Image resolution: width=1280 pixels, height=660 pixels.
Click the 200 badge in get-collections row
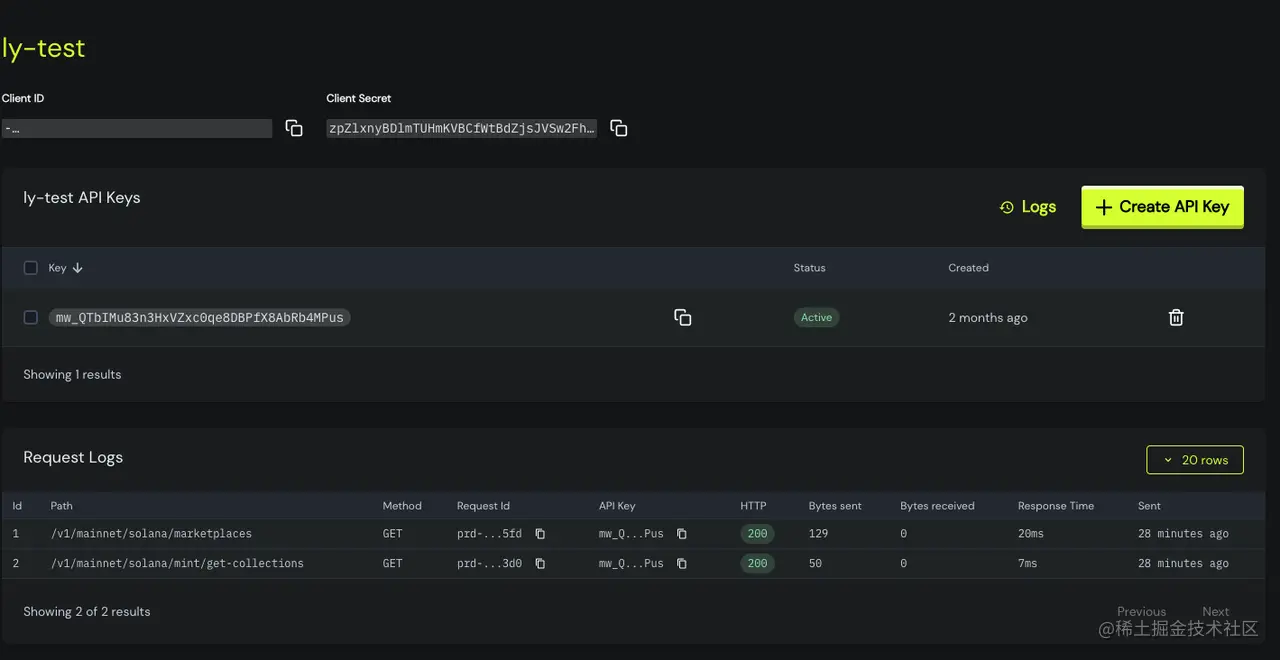pos(757,564)
